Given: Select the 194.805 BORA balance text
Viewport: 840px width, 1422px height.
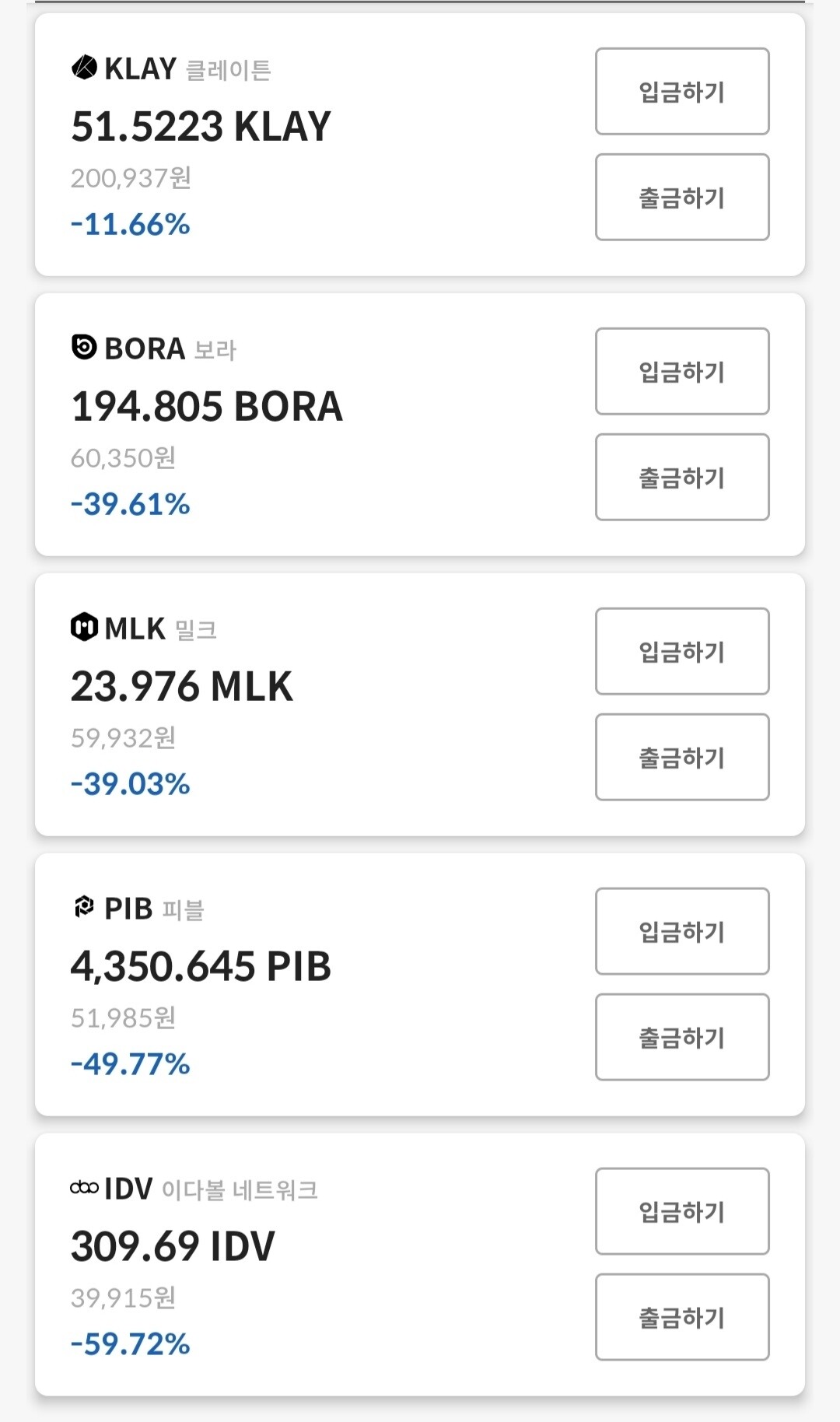Looking at the screenshot, I should [x=206, y=407].
